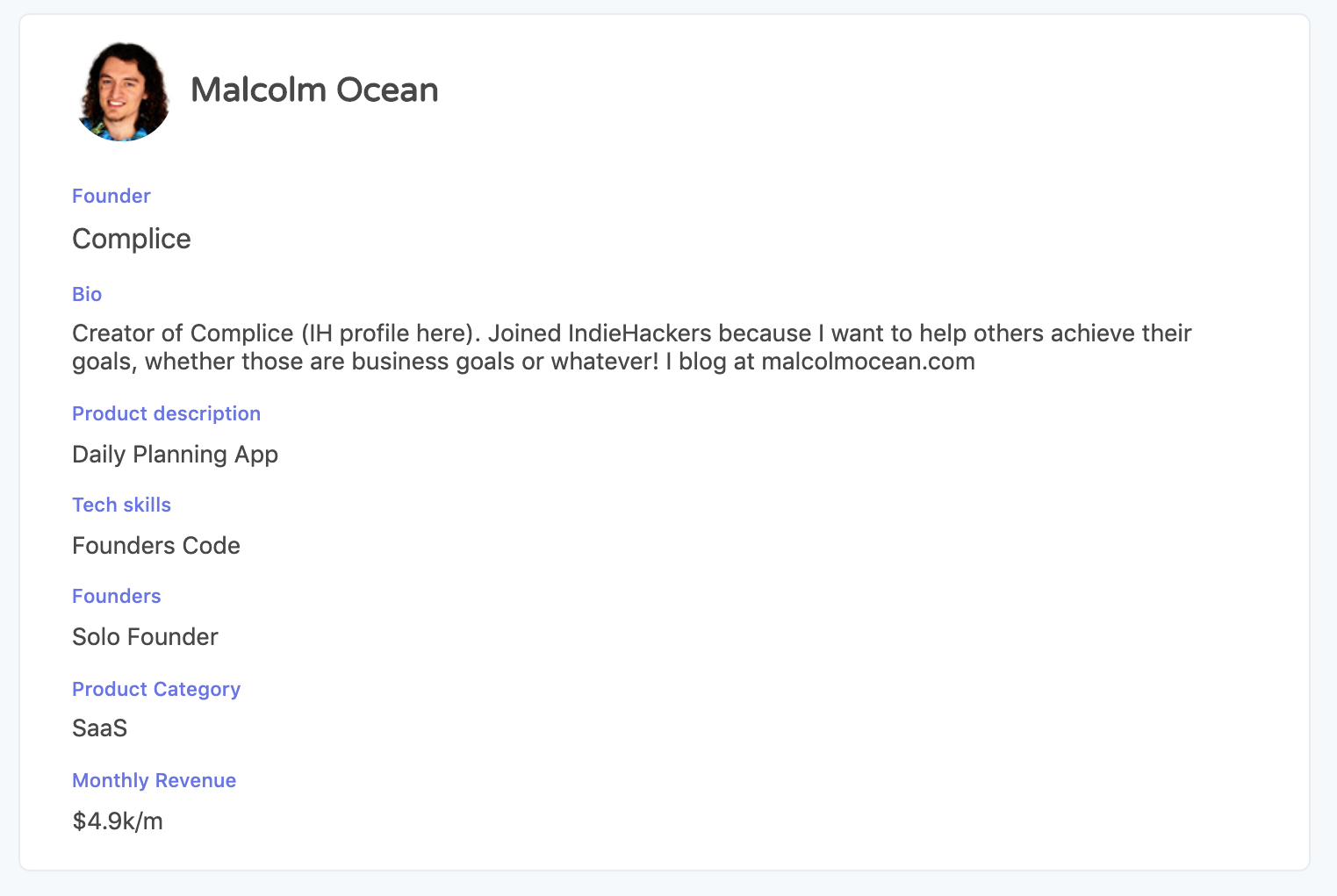Click the Founders field label
The image size is (1337, 896).
click(x=117, y=596)
